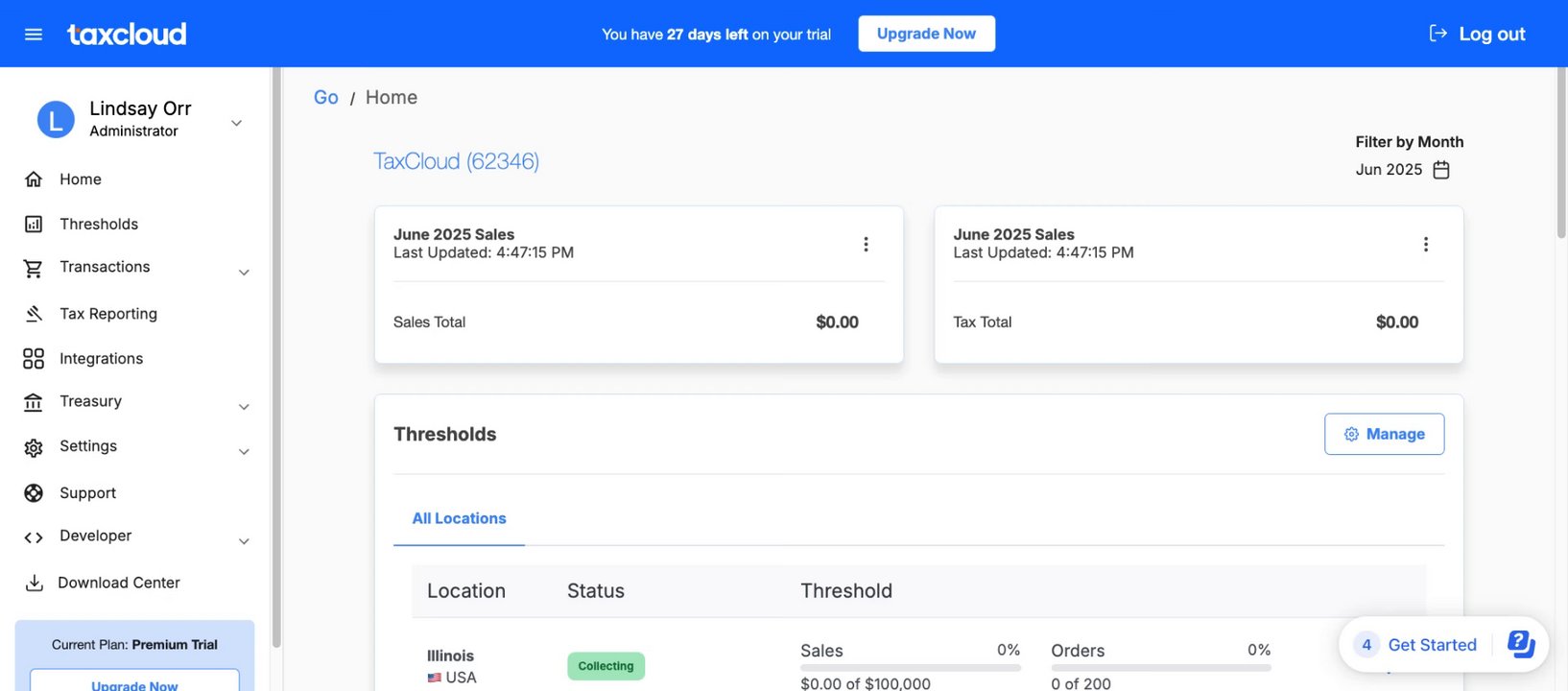Click the Settings gear icon in sidebar
This screenshot has height=691, width=1568.
pyautogui.click(x=34, y=447)
